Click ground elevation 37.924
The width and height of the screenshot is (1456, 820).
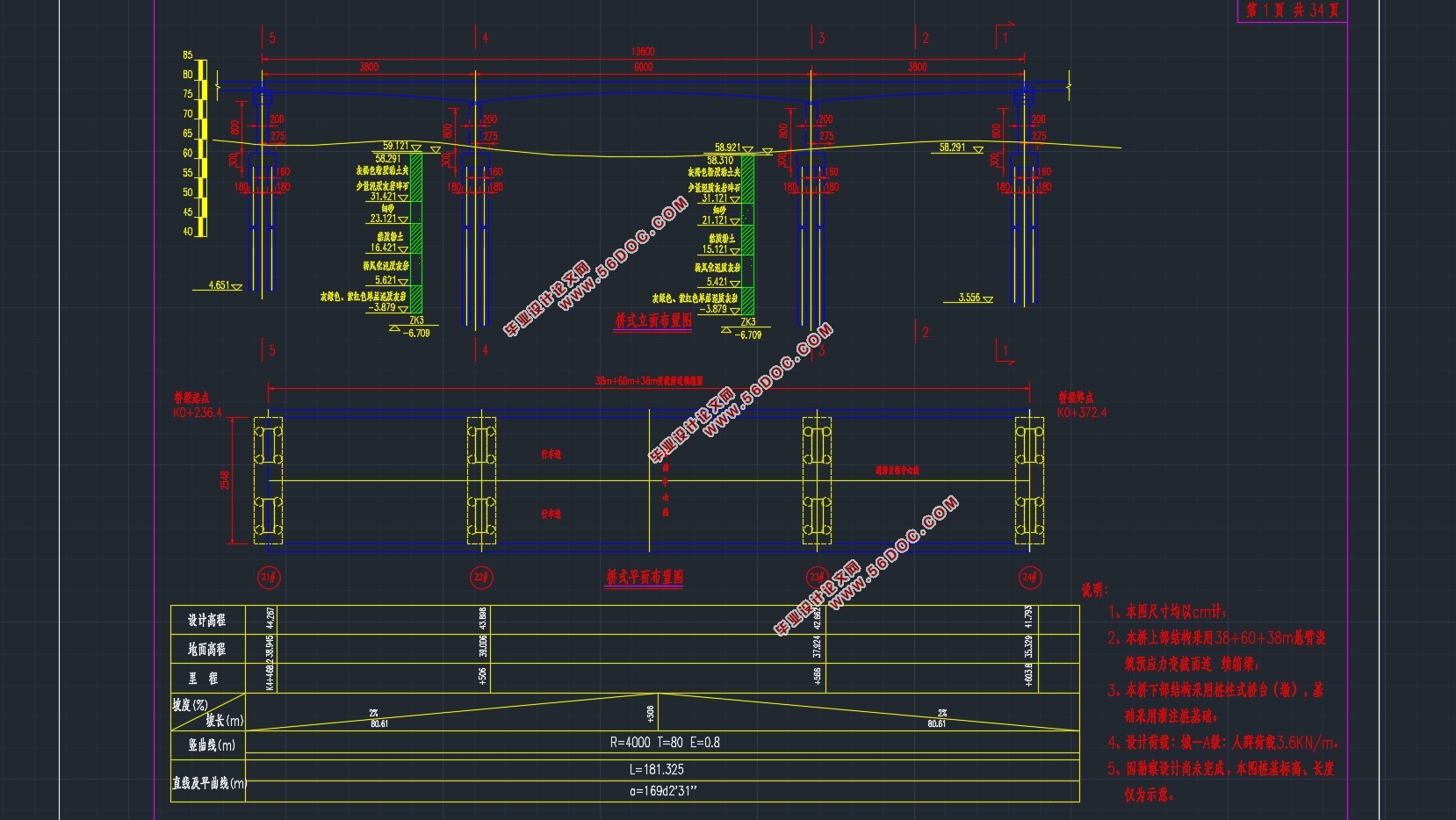(x=818, y=647)
